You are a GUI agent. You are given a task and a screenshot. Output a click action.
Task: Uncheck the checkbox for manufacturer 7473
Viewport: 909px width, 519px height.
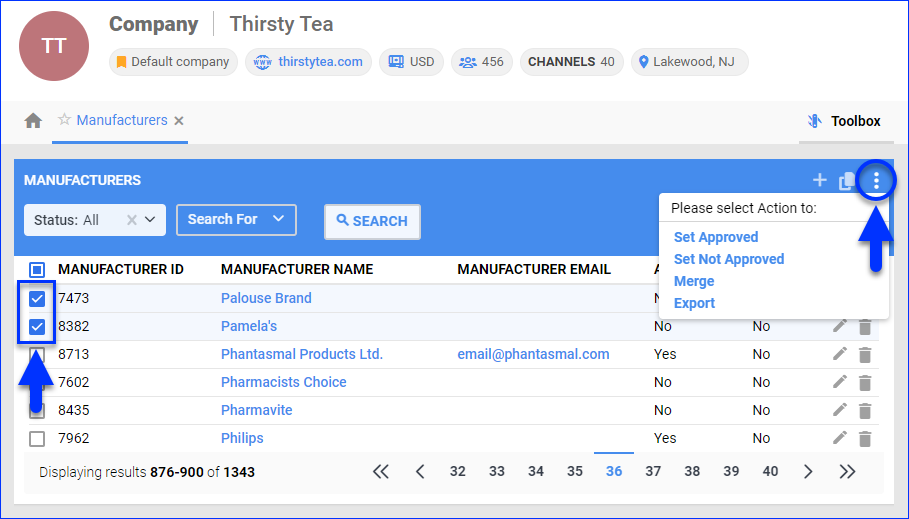37,298
